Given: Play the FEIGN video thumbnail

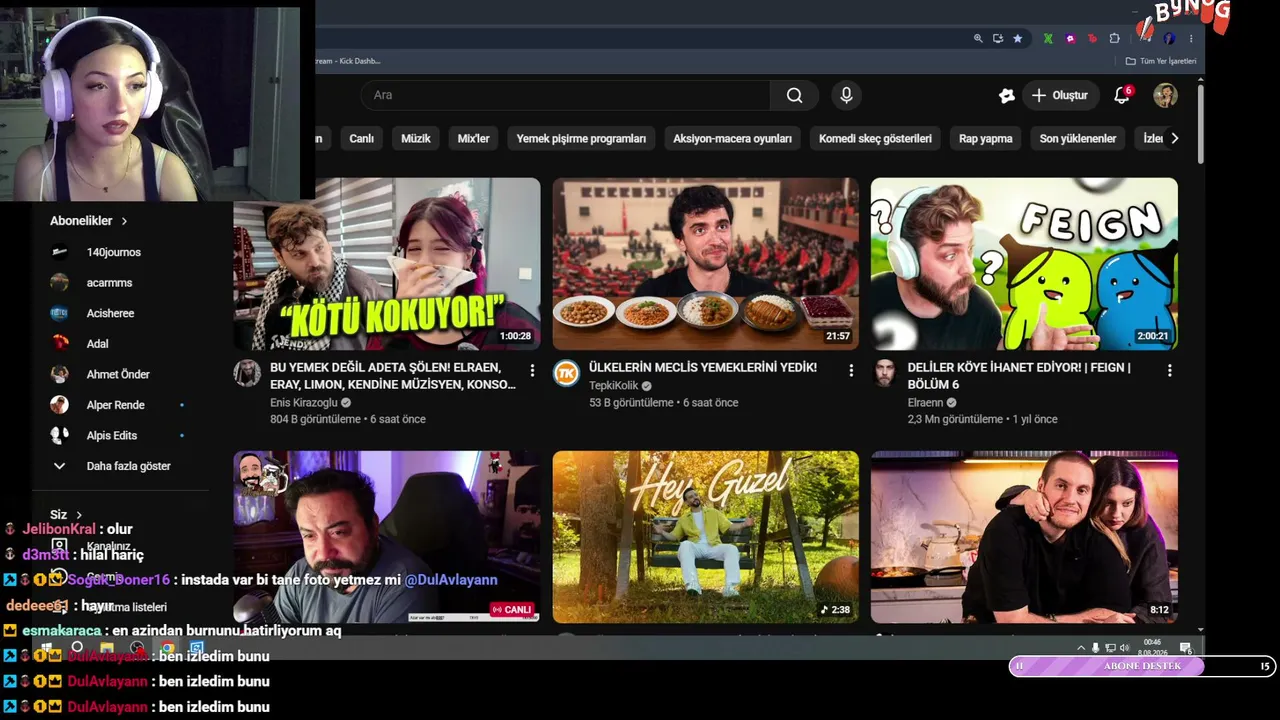Looking at the screenshot, I should pos(1024,264).
